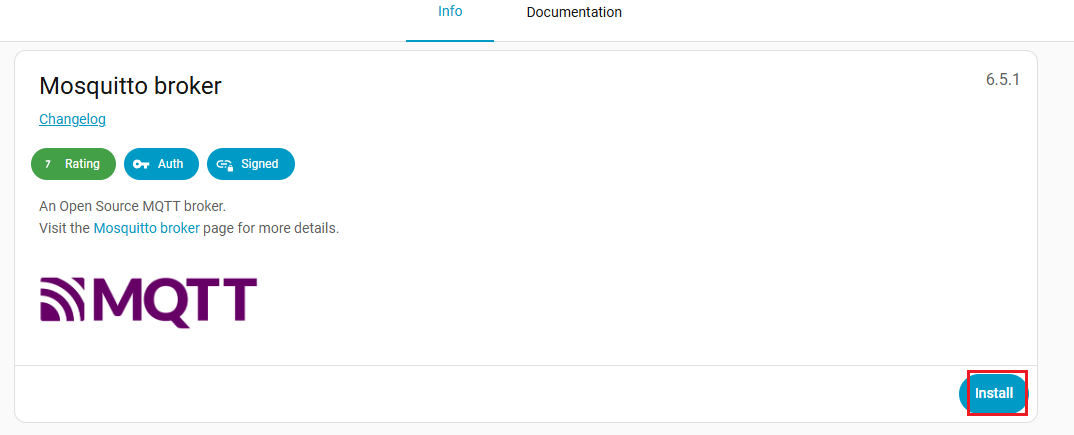
Task: Click the 'An Open Source MQTT broker.' description
Action: 132,206
